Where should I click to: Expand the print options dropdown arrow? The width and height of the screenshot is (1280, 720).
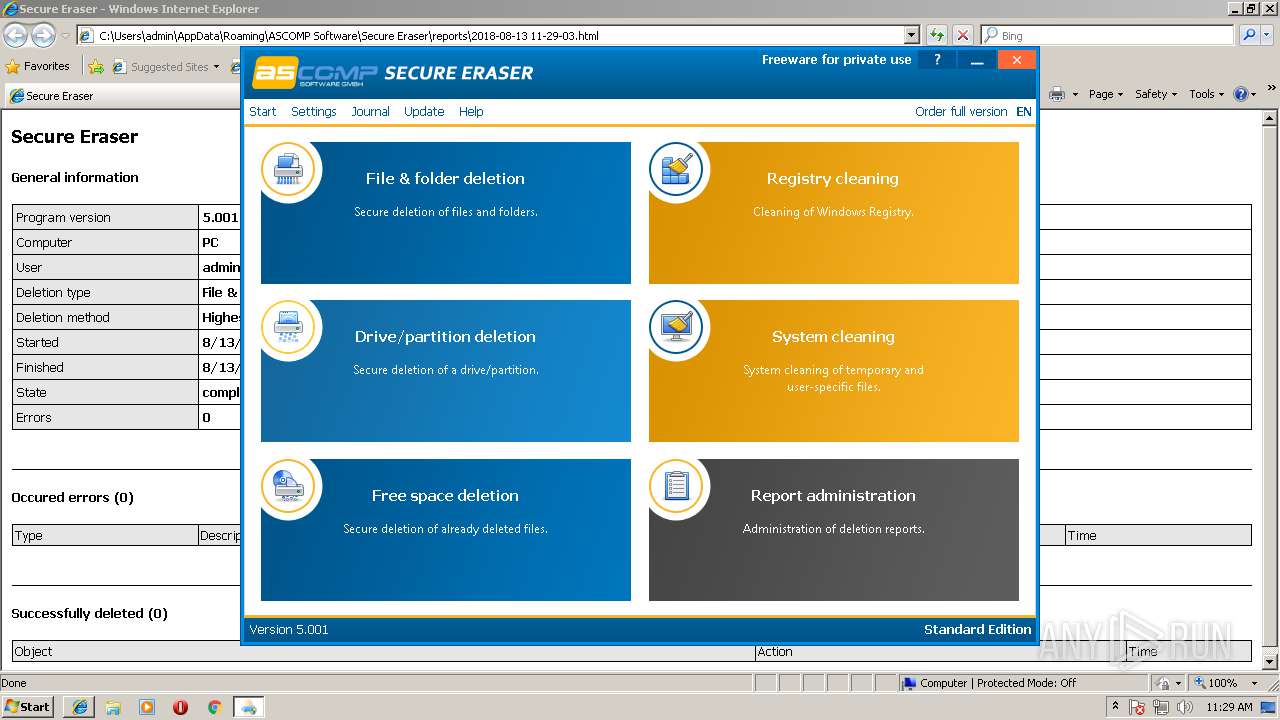[x=1075, y=94]
